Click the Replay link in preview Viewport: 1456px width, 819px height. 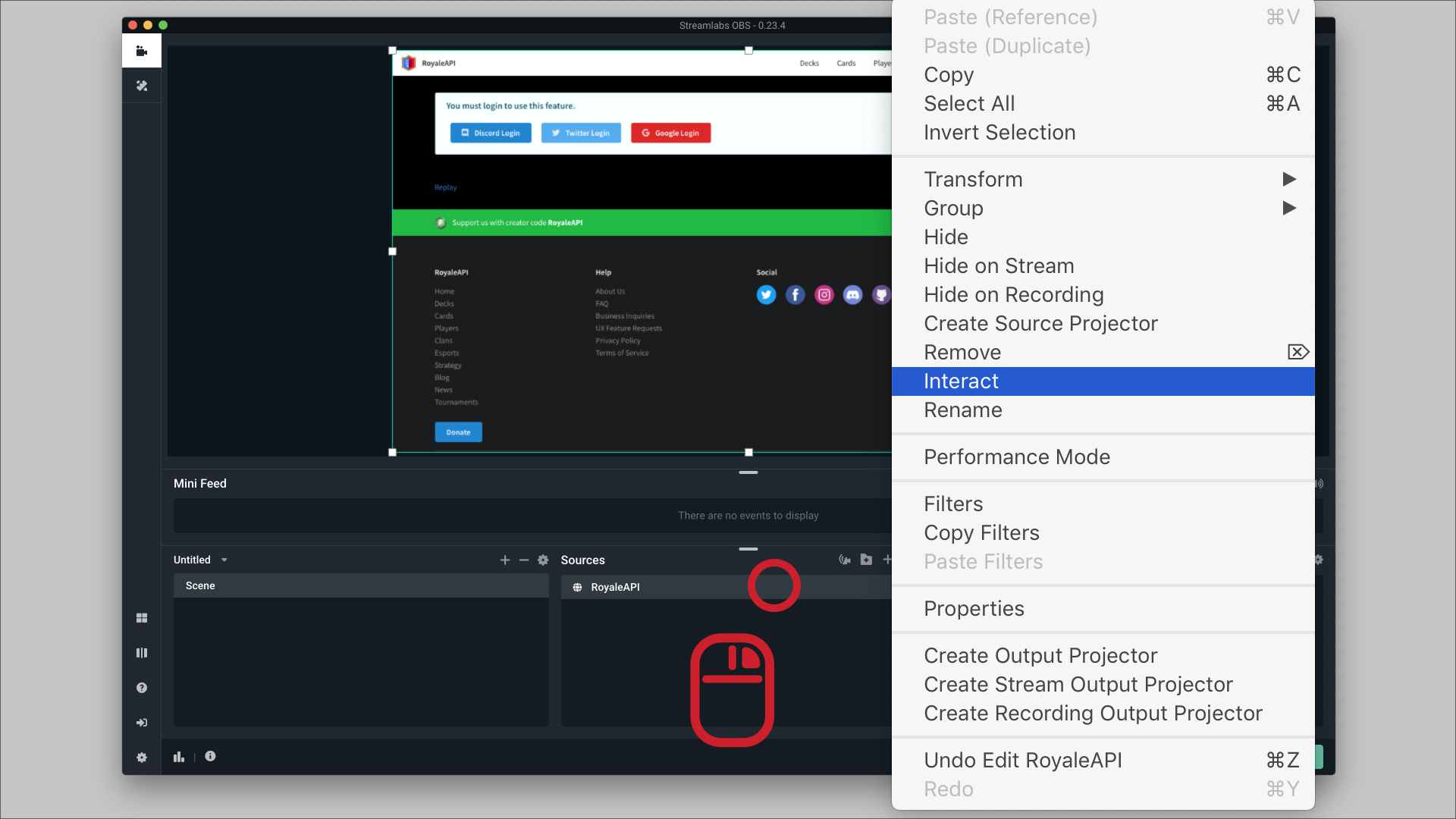coord(446,187)
